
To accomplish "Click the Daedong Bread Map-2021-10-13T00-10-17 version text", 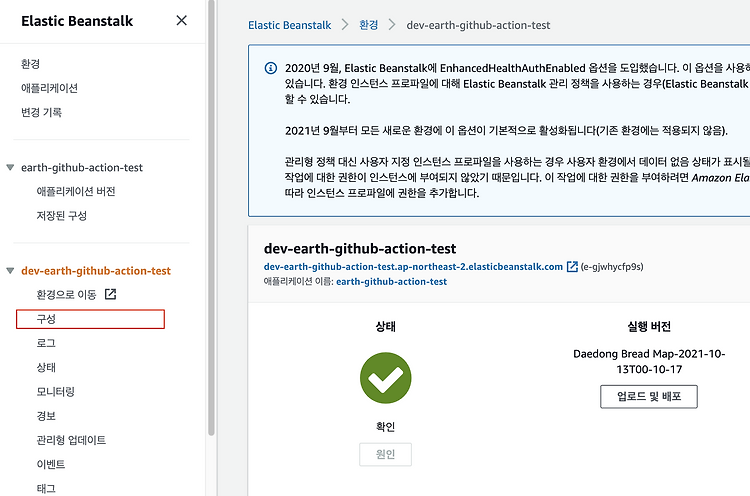I will pyautogui.click(x=649, y=362).
